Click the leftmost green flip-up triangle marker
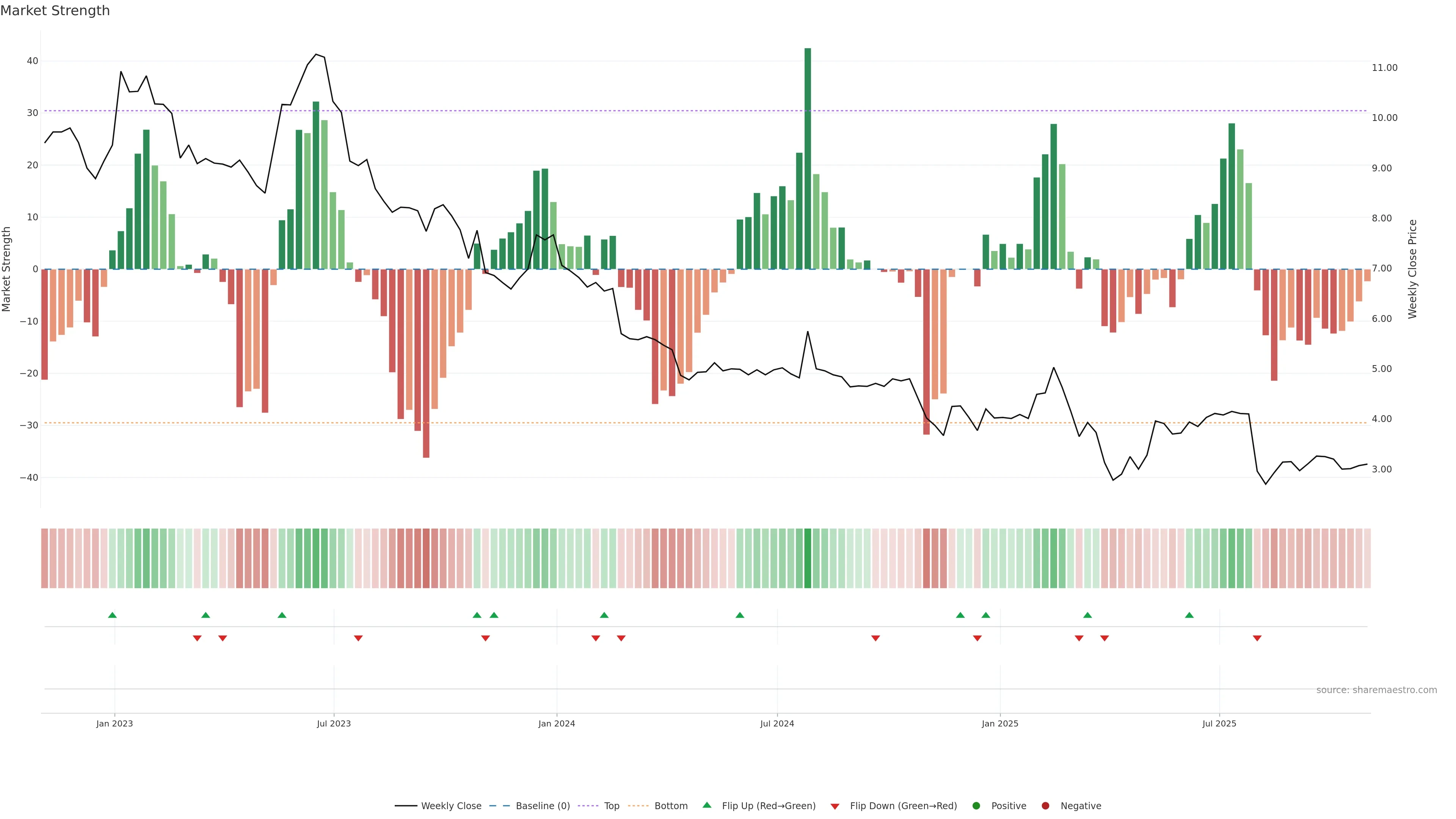 pyautogui.click(x=113, y=615)
